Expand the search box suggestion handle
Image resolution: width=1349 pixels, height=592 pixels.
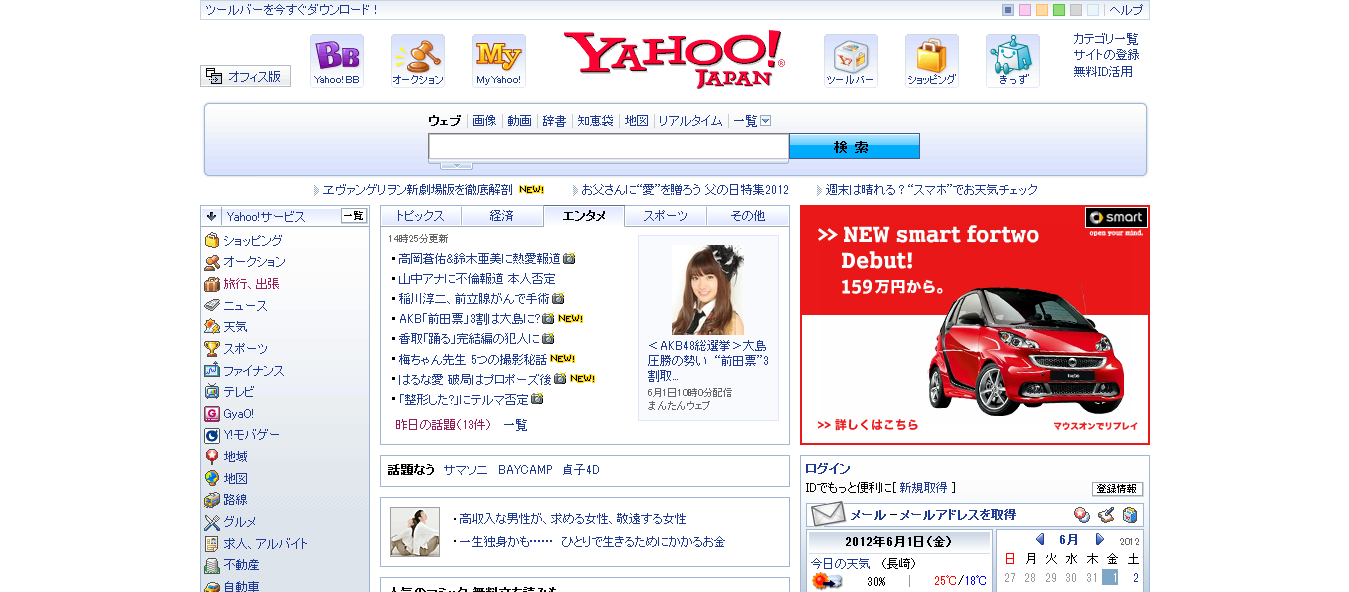pos(456,165)
